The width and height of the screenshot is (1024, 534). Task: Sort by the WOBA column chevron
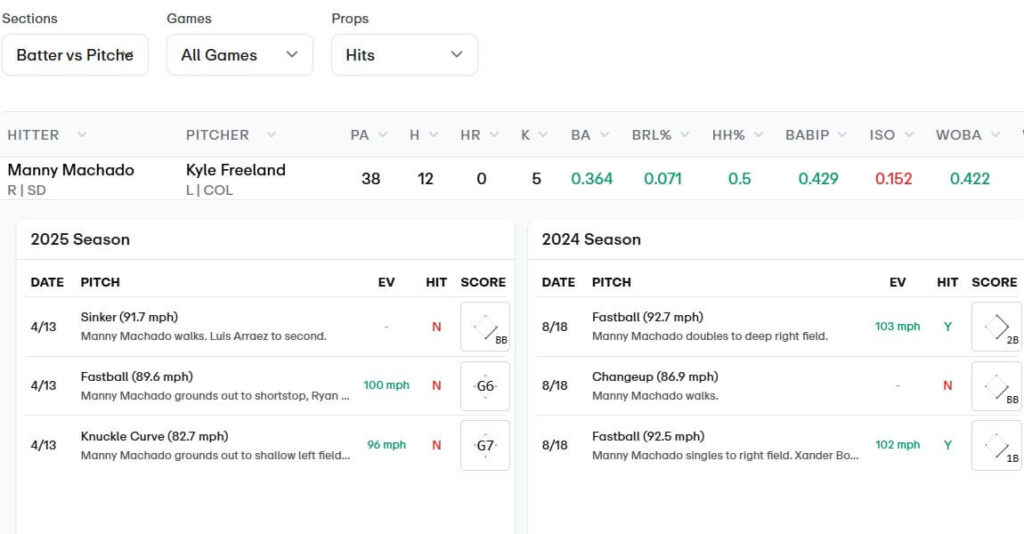click(x=995, y=135)
